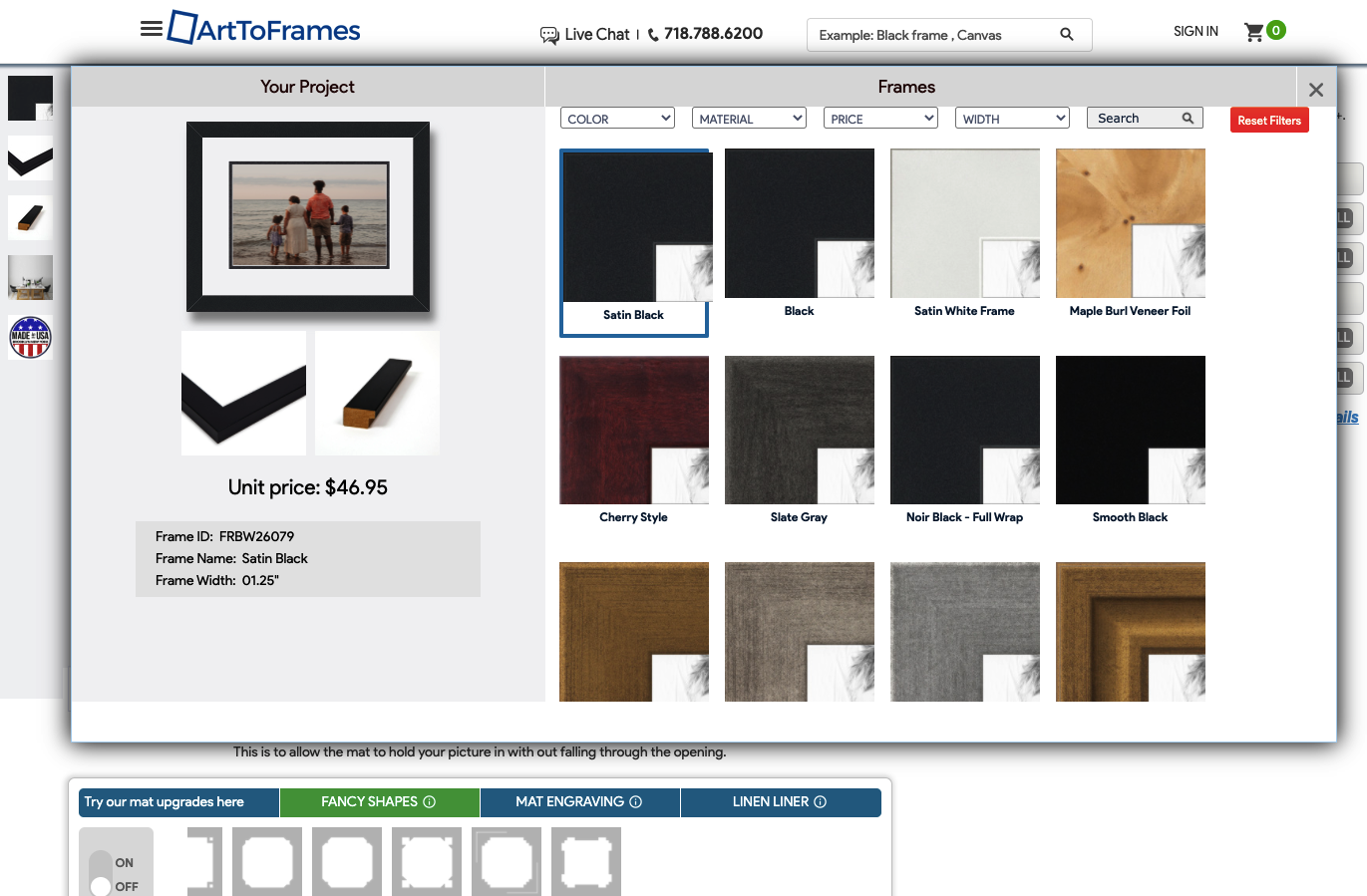Screen dimensions: 1367x896
Task: Switch to the MAT ENGRAVING tab
Action: [x=579, y=802]
